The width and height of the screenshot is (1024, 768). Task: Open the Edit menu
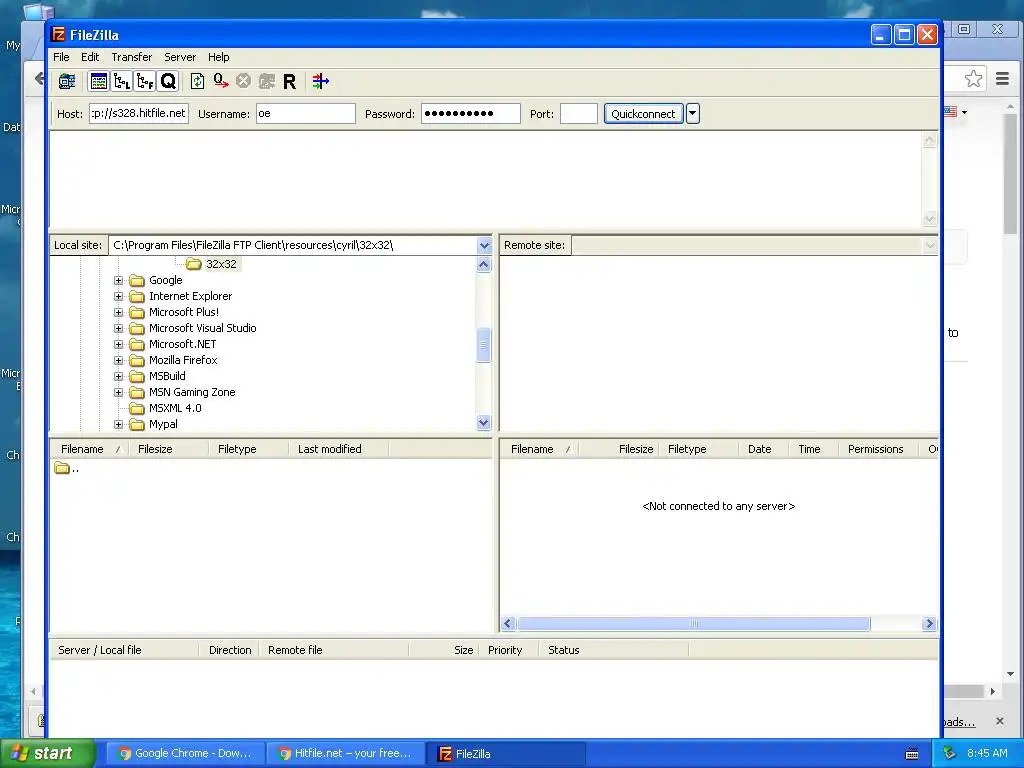pyautogui.click(x=90, y=57)
